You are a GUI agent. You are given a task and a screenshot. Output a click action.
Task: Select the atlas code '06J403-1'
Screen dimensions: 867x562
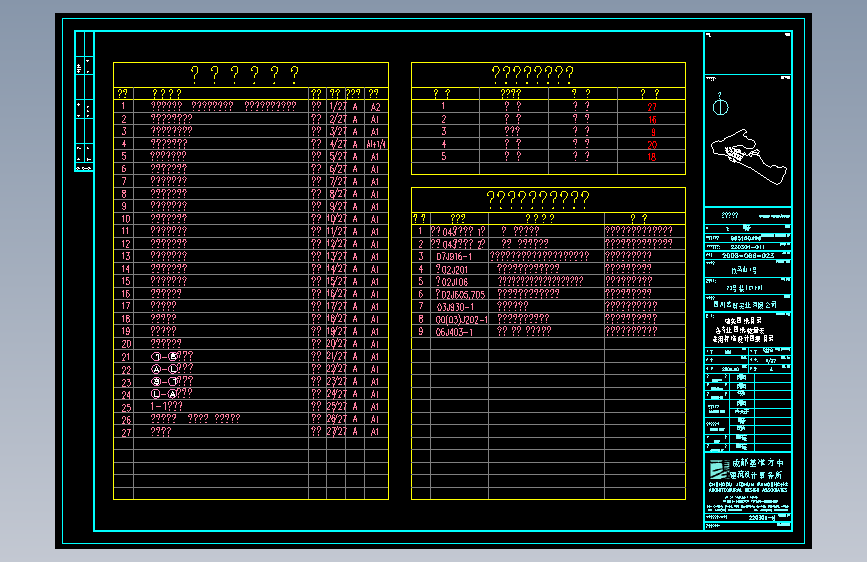454,332
